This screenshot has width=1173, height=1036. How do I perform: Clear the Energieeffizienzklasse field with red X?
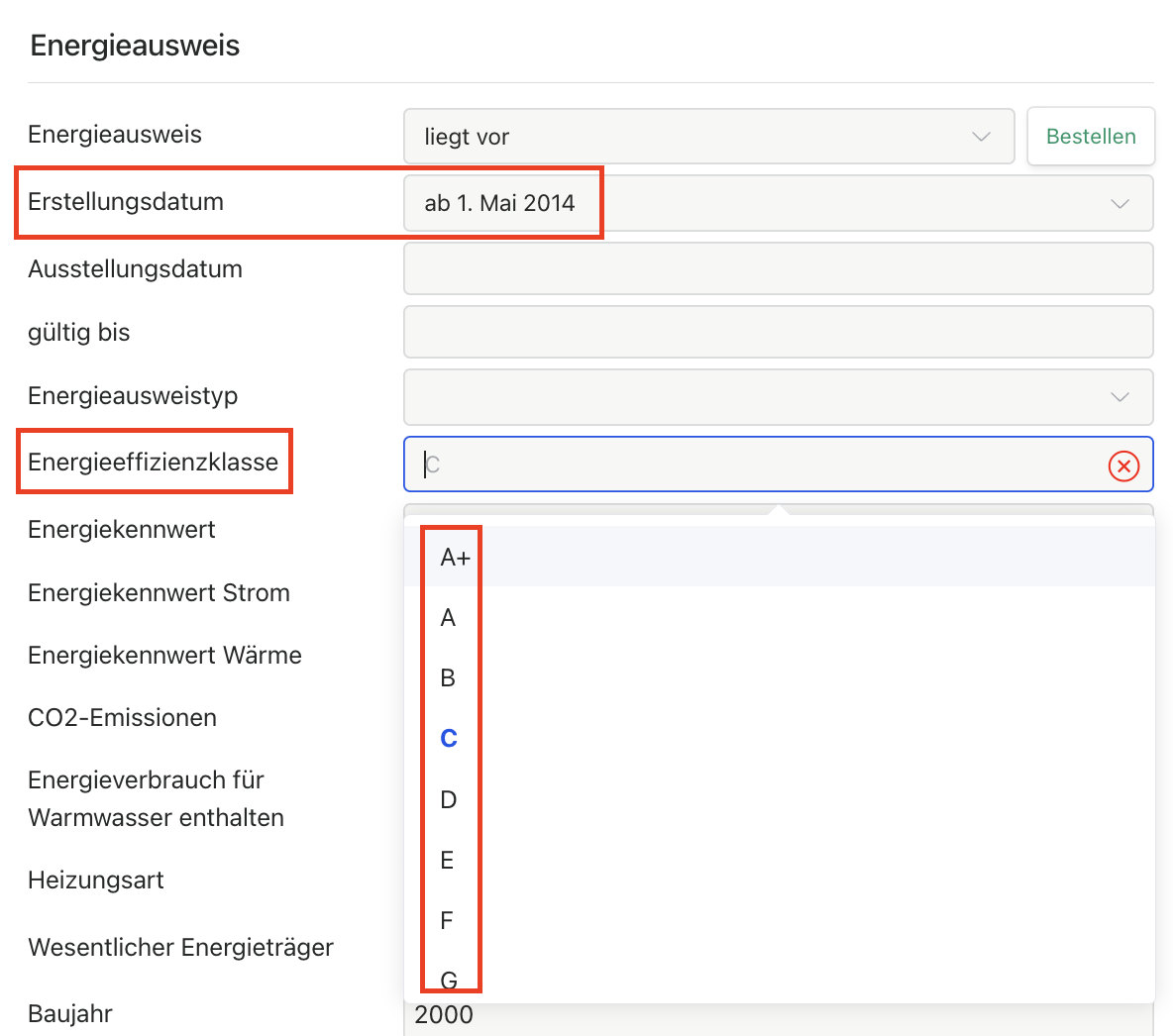[1123, 466]
